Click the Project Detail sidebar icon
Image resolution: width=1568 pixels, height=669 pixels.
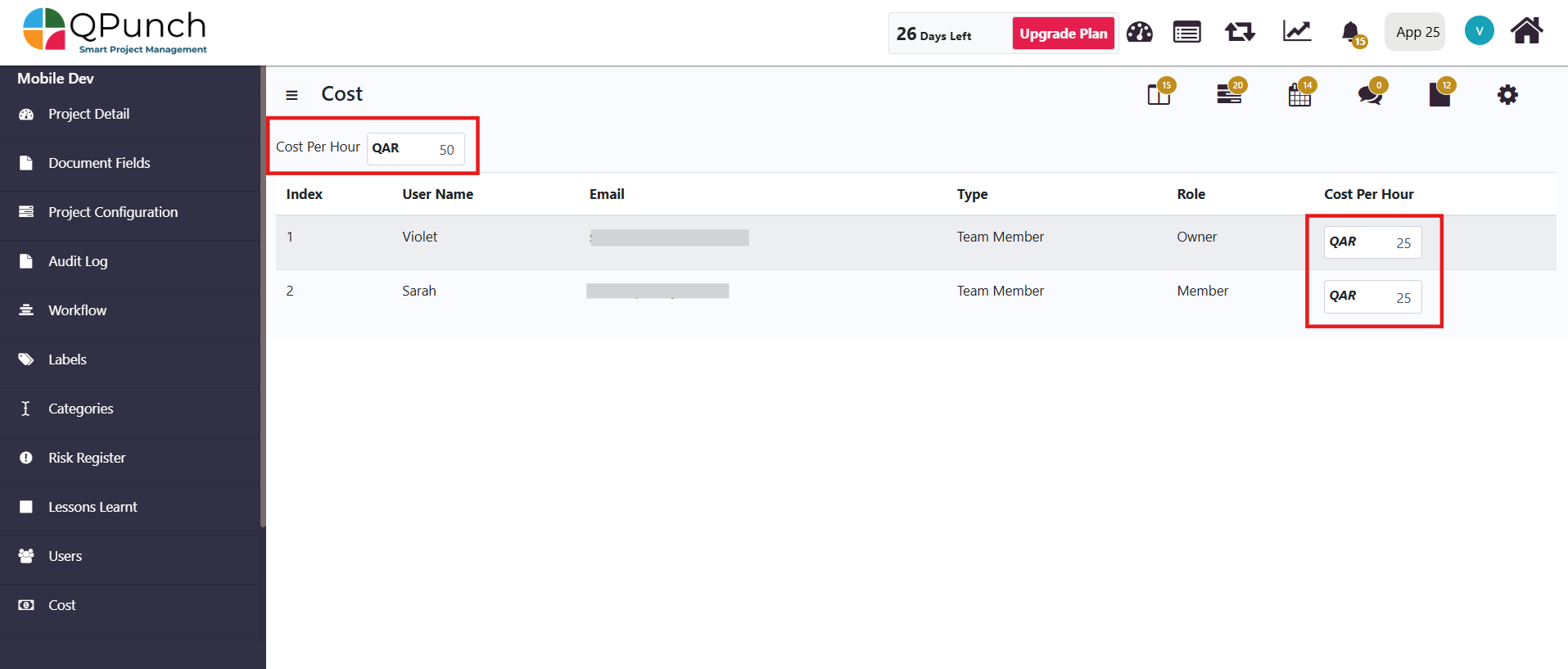[x=26, y=114]
